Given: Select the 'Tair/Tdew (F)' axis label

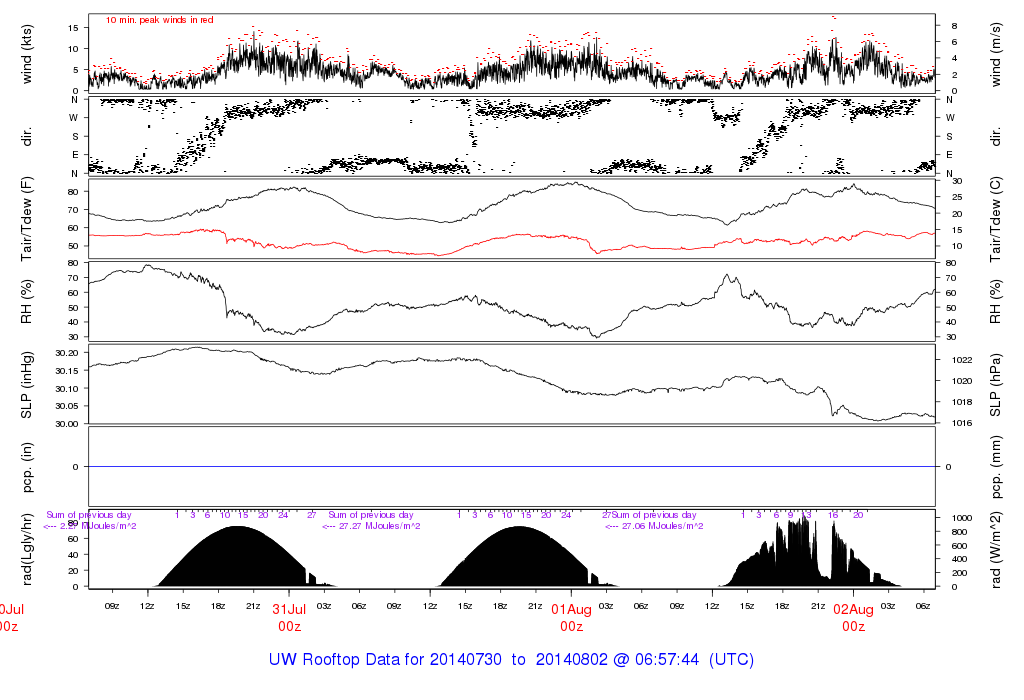Looking at the screenshot, I should 27,219.
